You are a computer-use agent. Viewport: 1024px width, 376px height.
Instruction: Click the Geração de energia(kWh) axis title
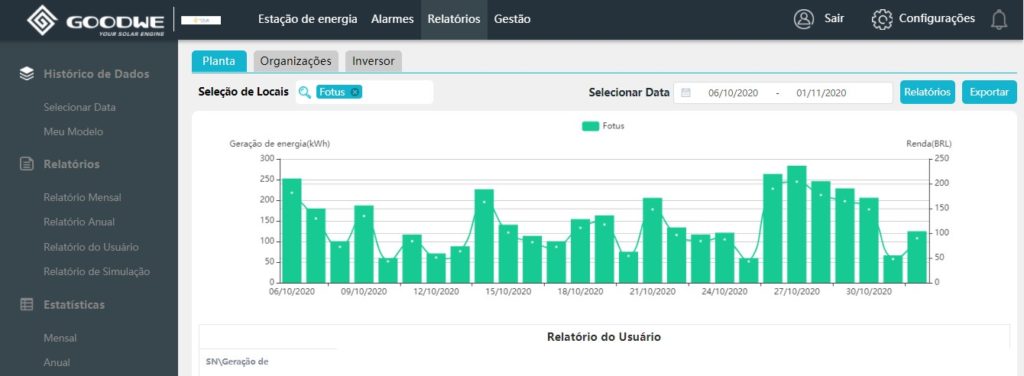coord(280,144)
